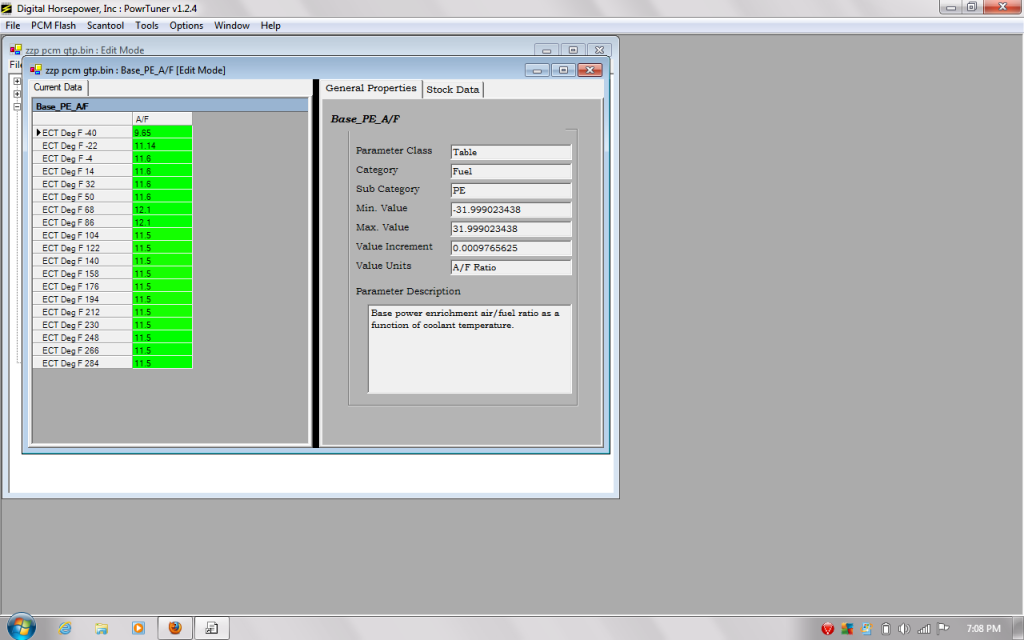
Task: Collapse the minus node in the background tree
Action: [x=17, y=106]
